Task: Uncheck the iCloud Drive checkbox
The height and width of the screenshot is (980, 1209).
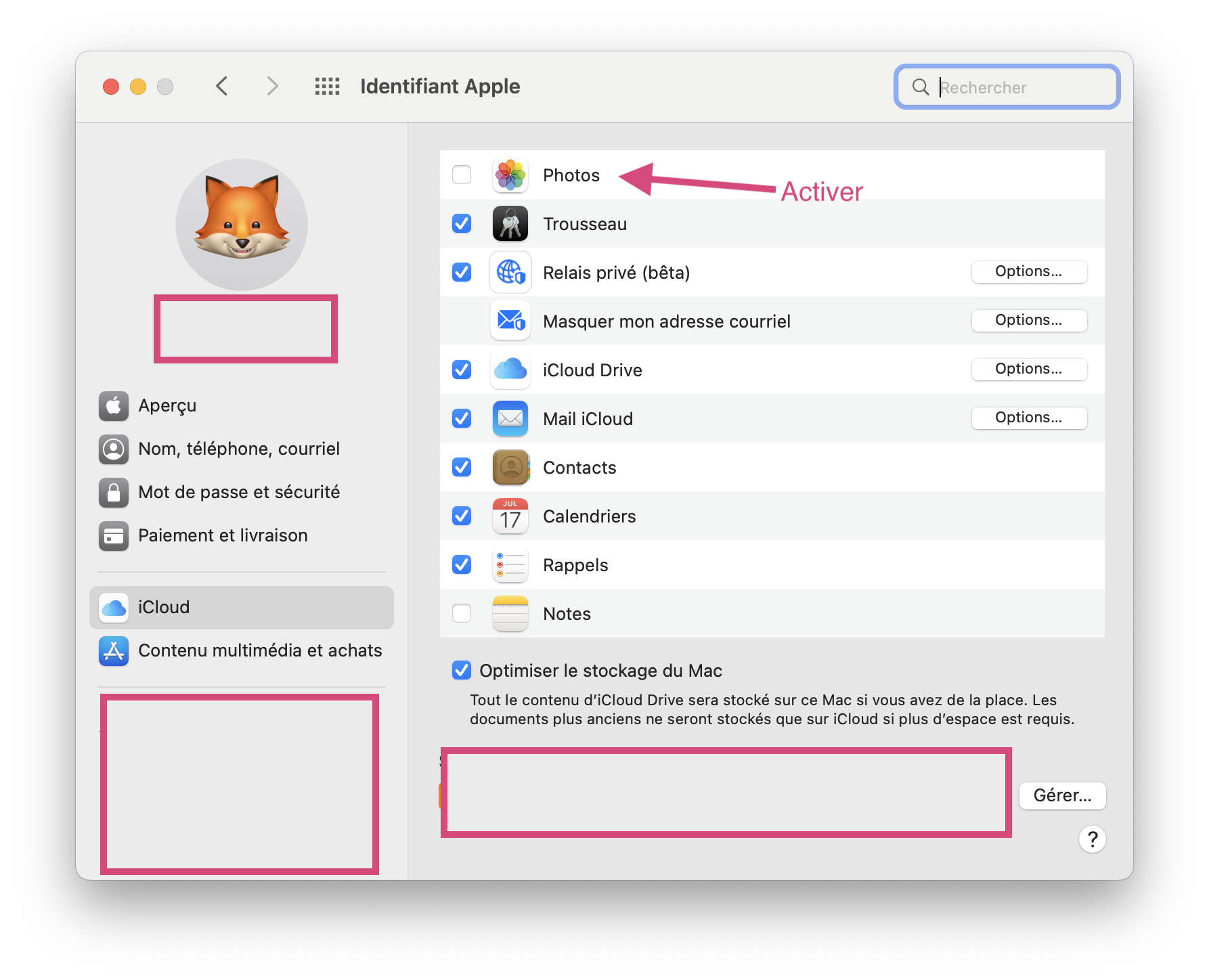Action: pos(462,370)
